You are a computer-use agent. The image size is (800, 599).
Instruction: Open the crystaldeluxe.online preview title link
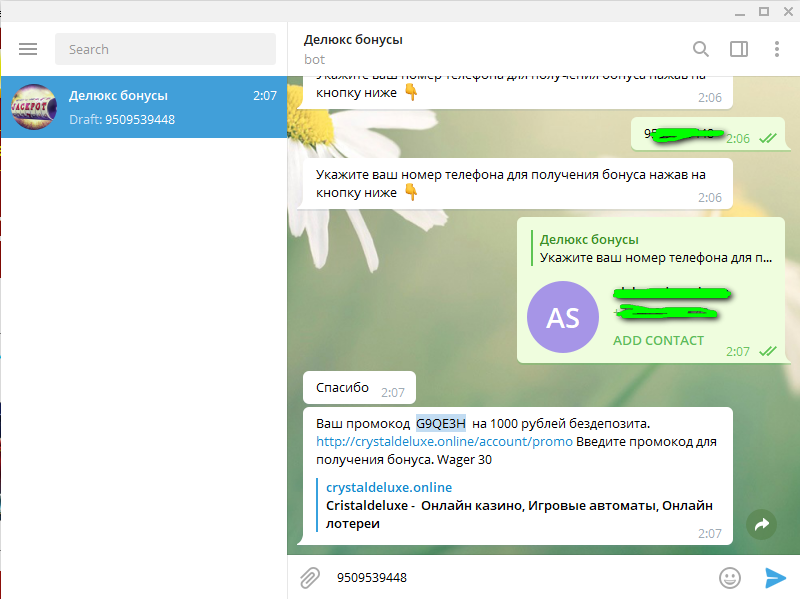coord(389,487)
